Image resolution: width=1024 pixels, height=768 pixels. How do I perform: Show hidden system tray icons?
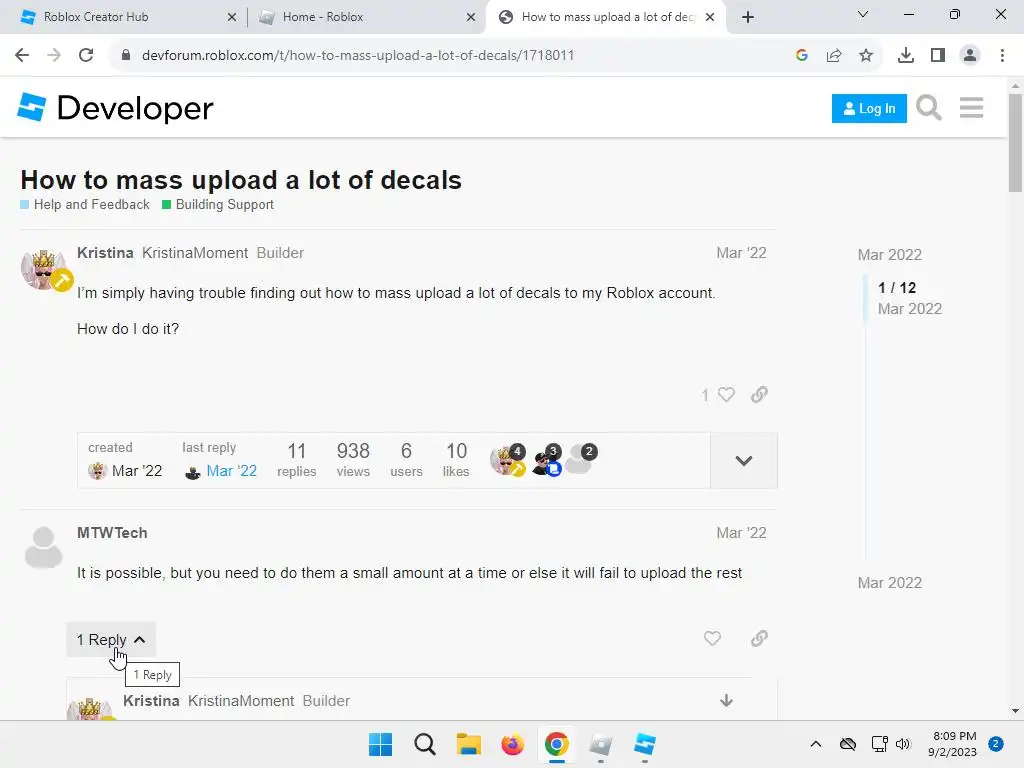click(x=816, y=744)
